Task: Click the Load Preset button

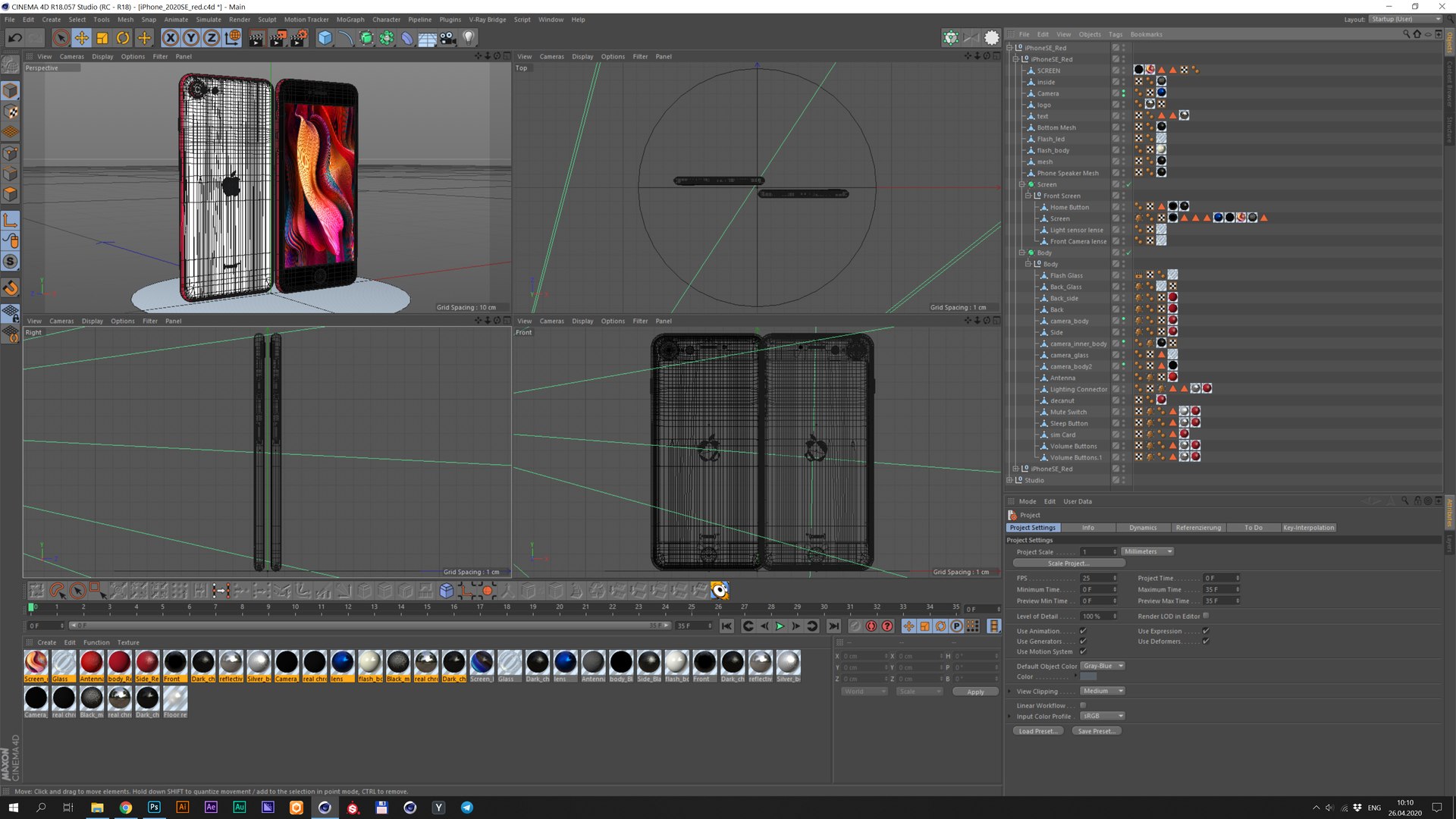Action: point(1037,732)
